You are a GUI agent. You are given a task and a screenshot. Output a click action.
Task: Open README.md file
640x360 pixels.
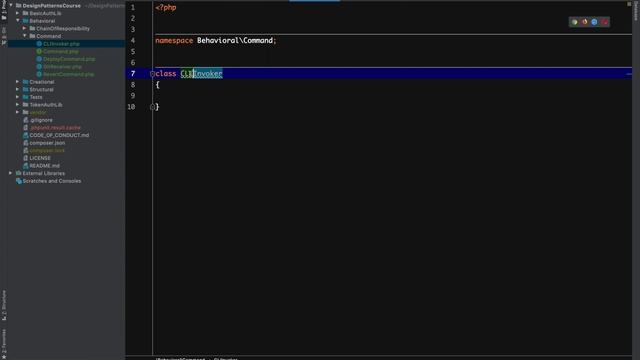tap(44, 166)
